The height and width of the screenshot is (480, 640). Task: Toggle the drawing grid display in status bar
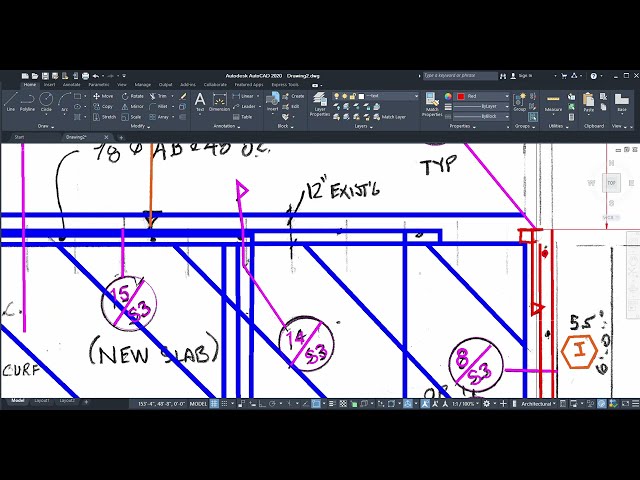click(214, 404)
